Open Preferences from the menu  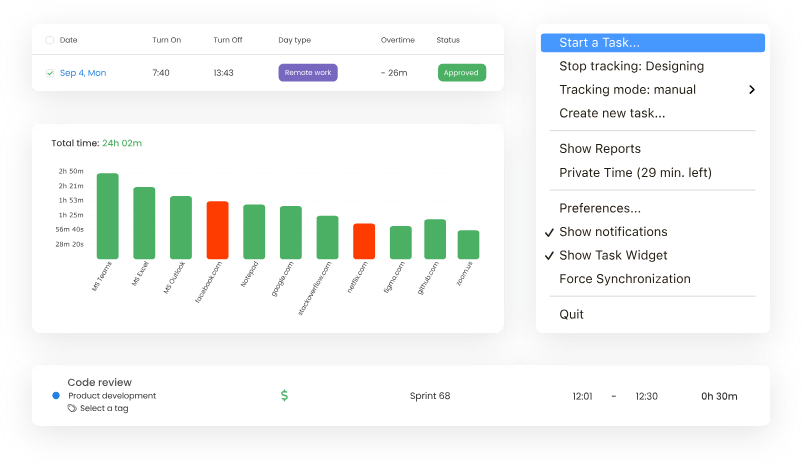(600, 208)
